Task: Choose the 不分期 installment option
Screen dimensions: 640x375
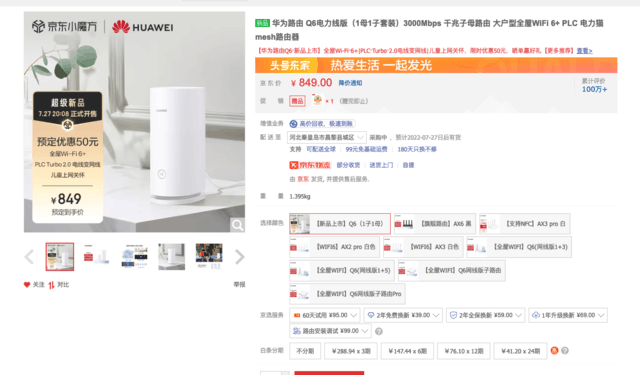Action: 305,351
